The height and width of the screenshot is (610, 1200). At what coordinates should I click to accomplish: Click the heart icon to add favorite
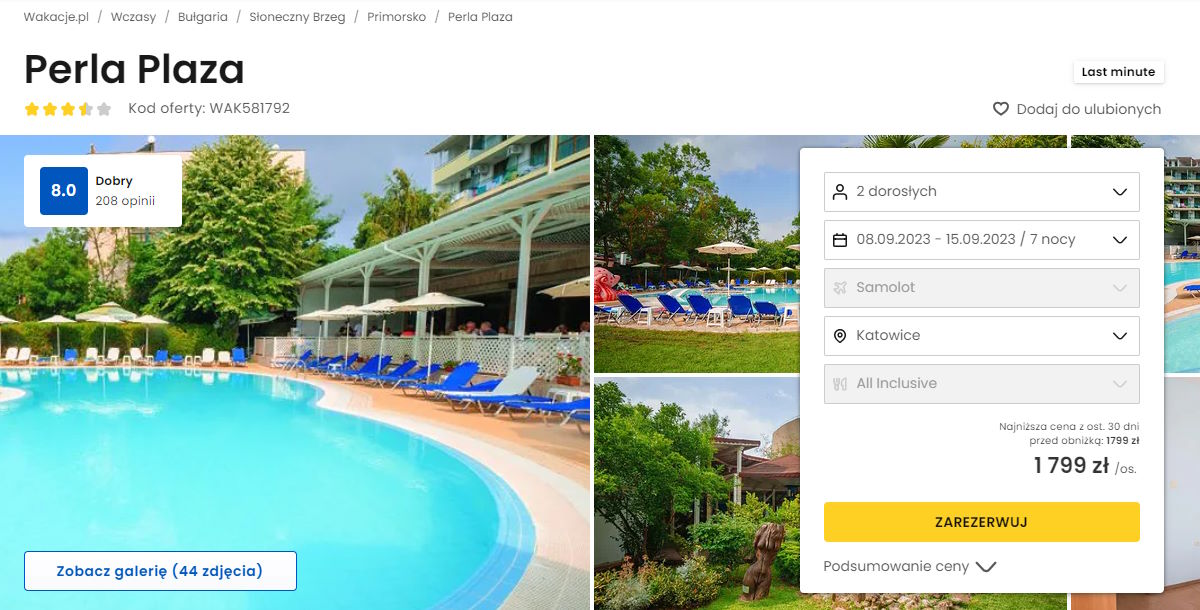(1000, 109)
